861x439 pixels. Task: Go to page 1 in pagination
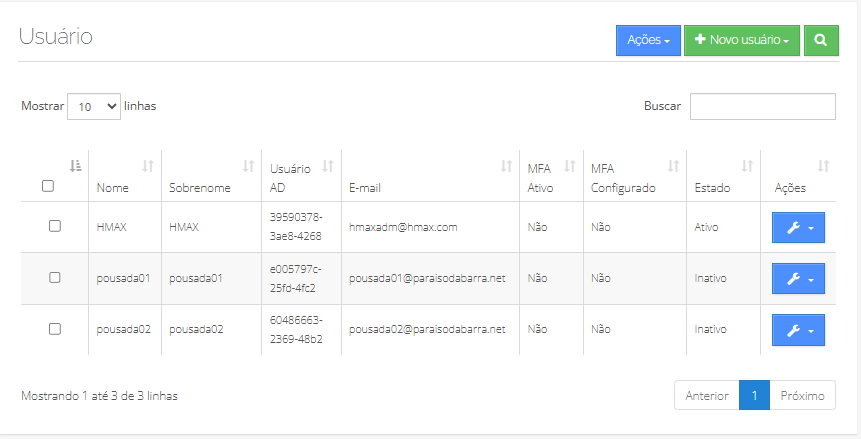754,395
